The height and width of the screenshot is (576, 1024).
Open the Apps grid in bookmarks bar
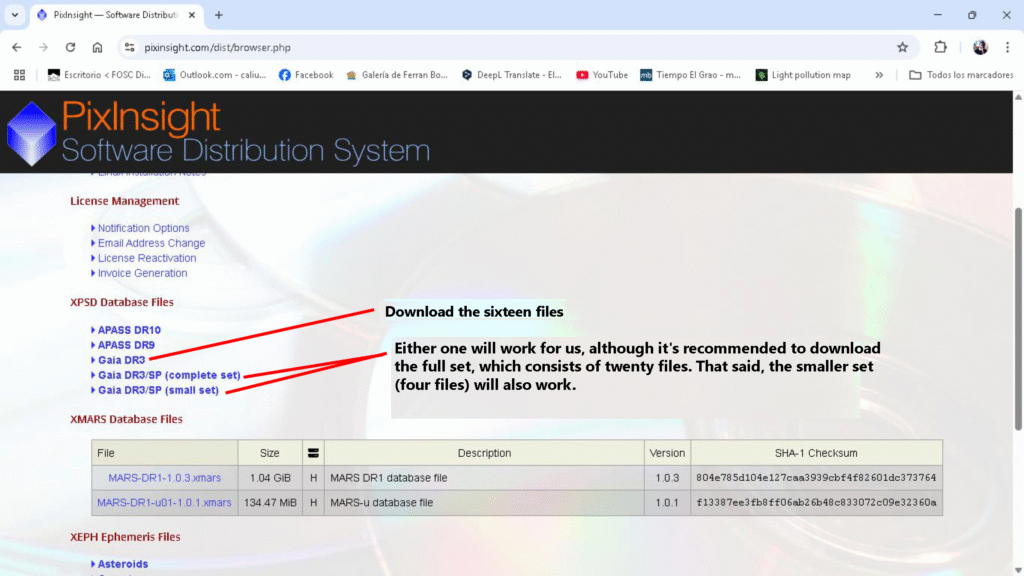20,75
